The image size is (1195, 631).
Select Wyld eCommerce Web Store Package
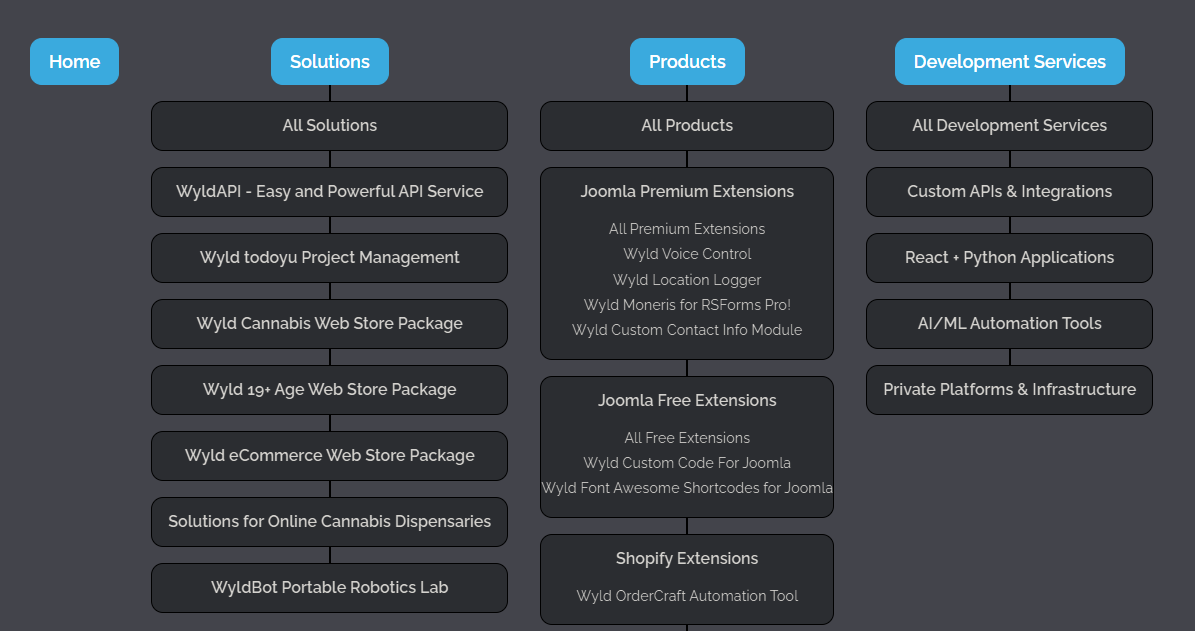coord(329,455)
